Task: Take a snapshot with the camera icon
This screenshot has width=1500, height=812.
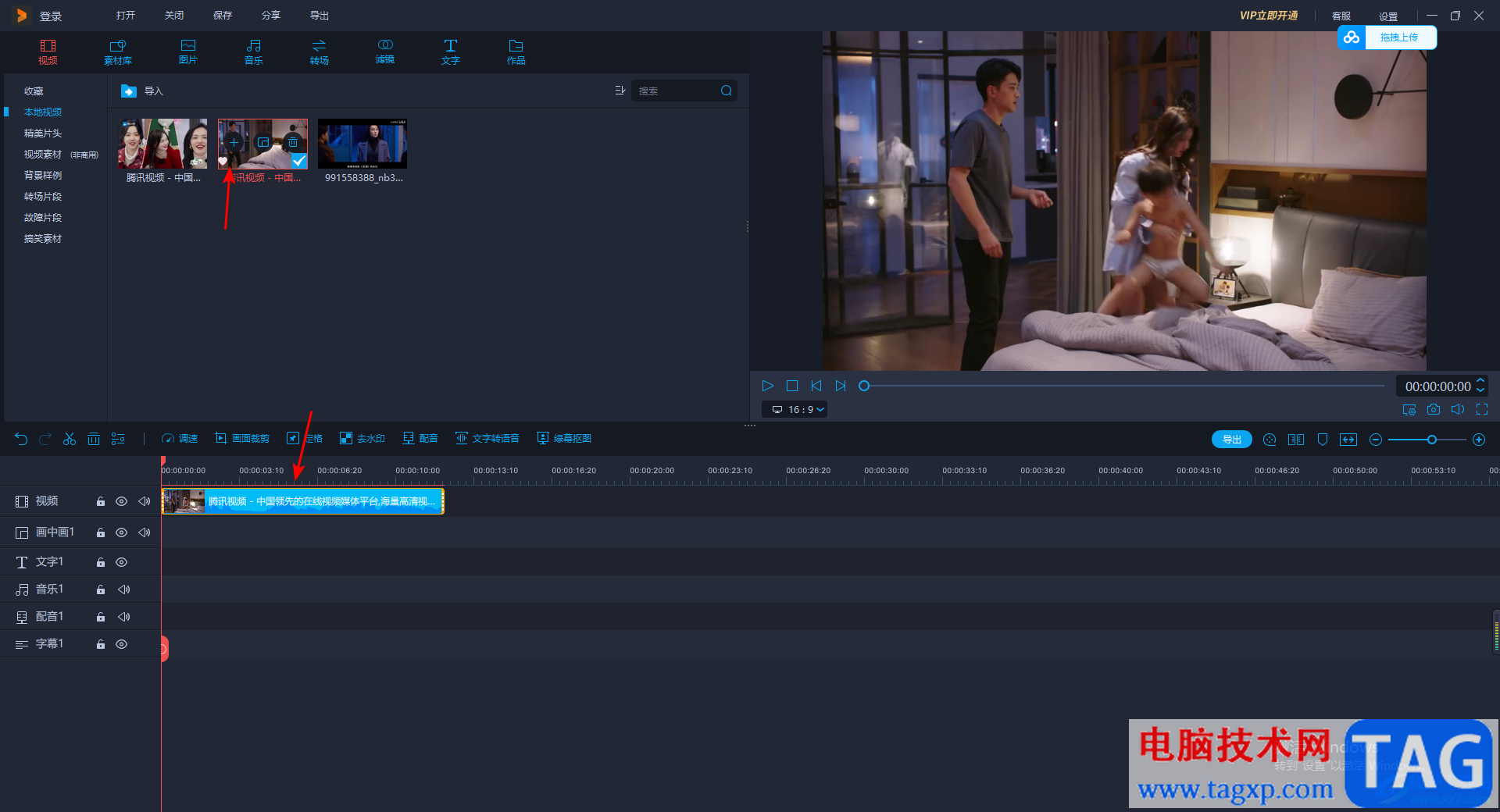Action: [1434, 409]
